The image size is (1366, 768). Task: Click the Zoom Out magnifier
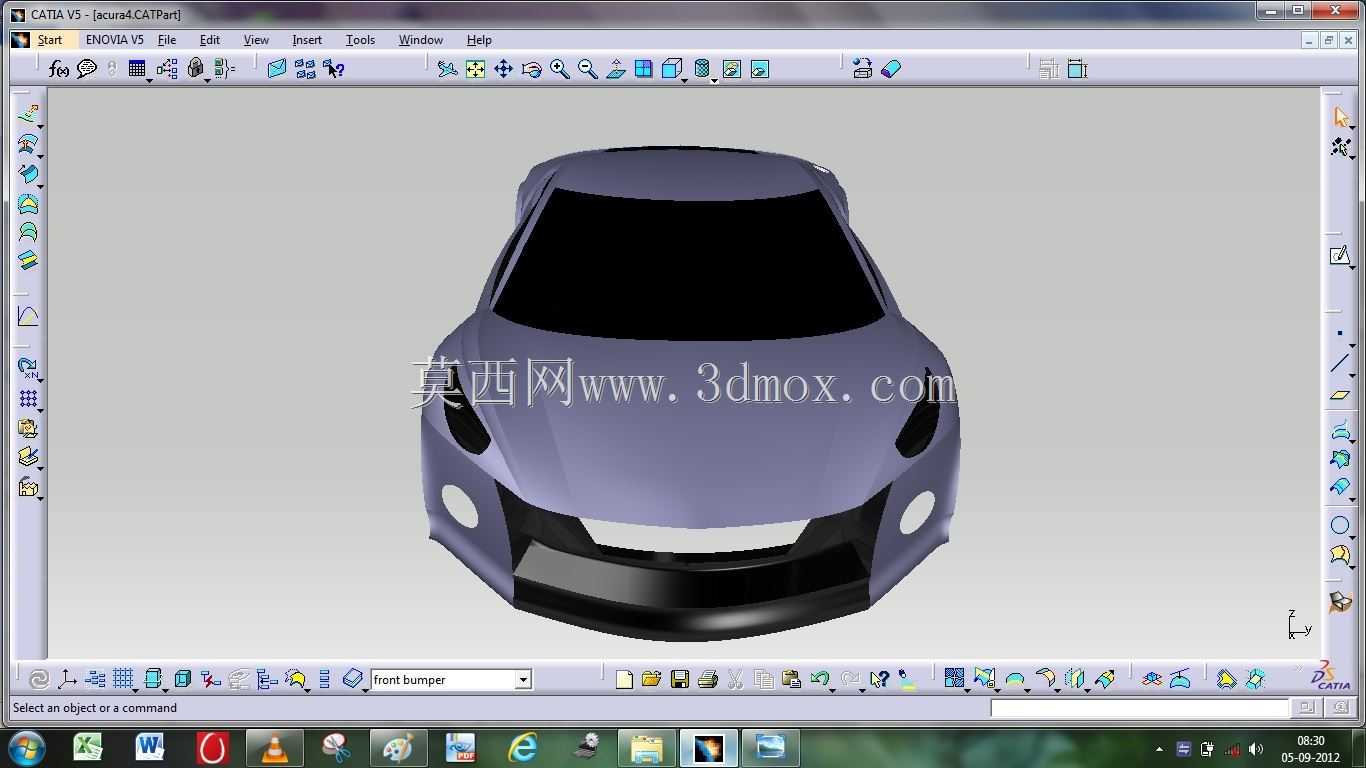coord(587,69)
